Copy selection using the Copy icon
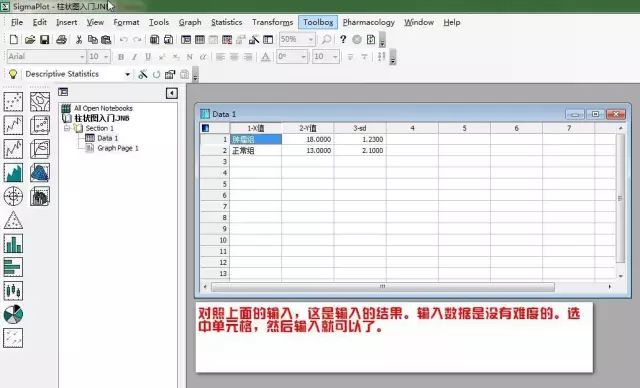The image size is (640, 388). tap(93, 40)
